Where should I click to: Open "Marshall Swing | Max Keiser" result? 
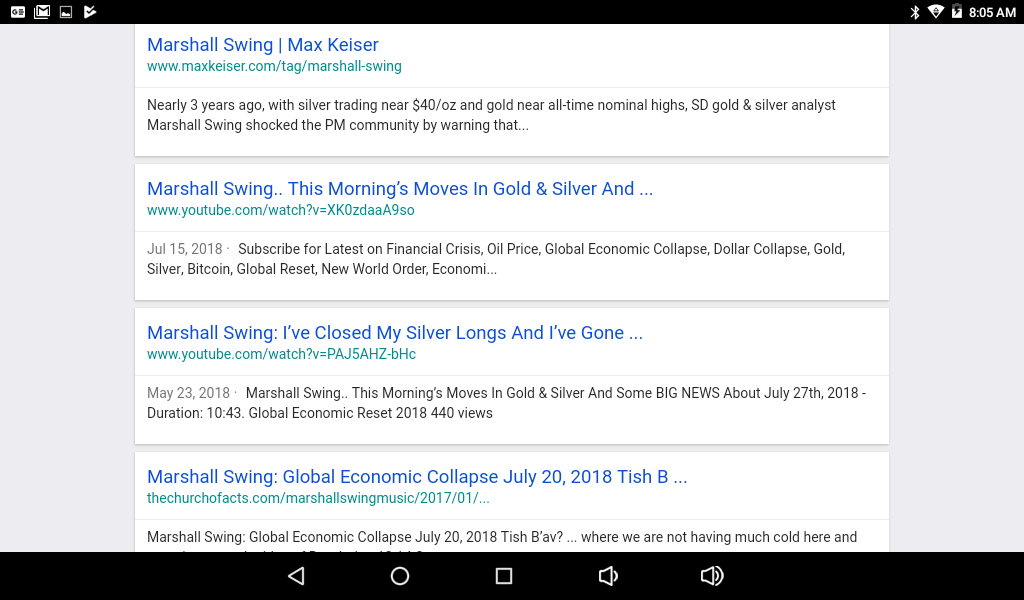click(263, 45)
